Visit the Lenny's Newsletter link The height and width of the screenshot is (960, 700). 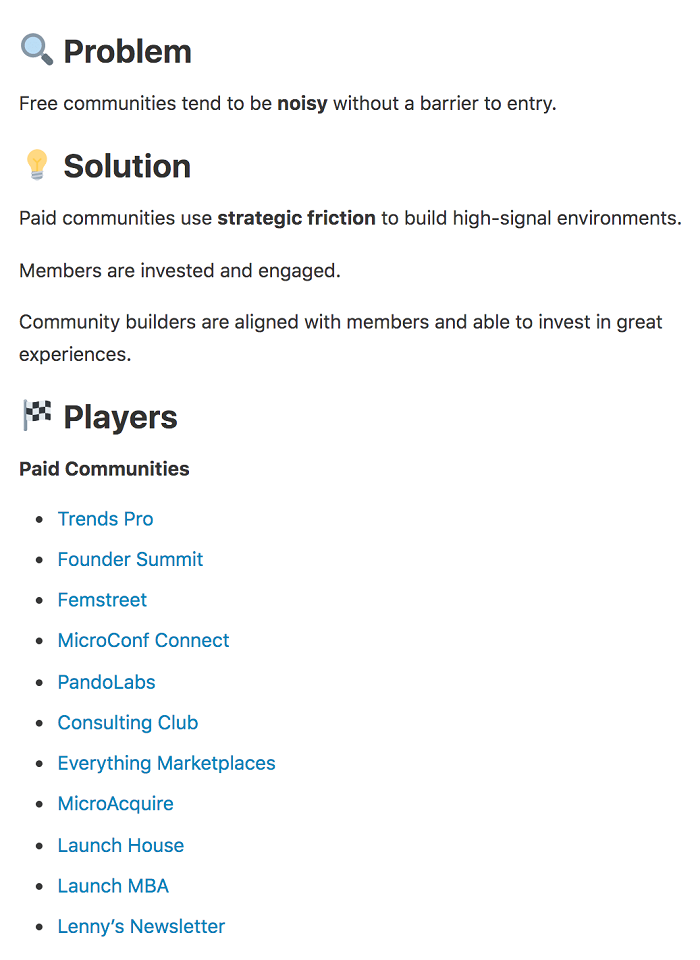(141, 926)
